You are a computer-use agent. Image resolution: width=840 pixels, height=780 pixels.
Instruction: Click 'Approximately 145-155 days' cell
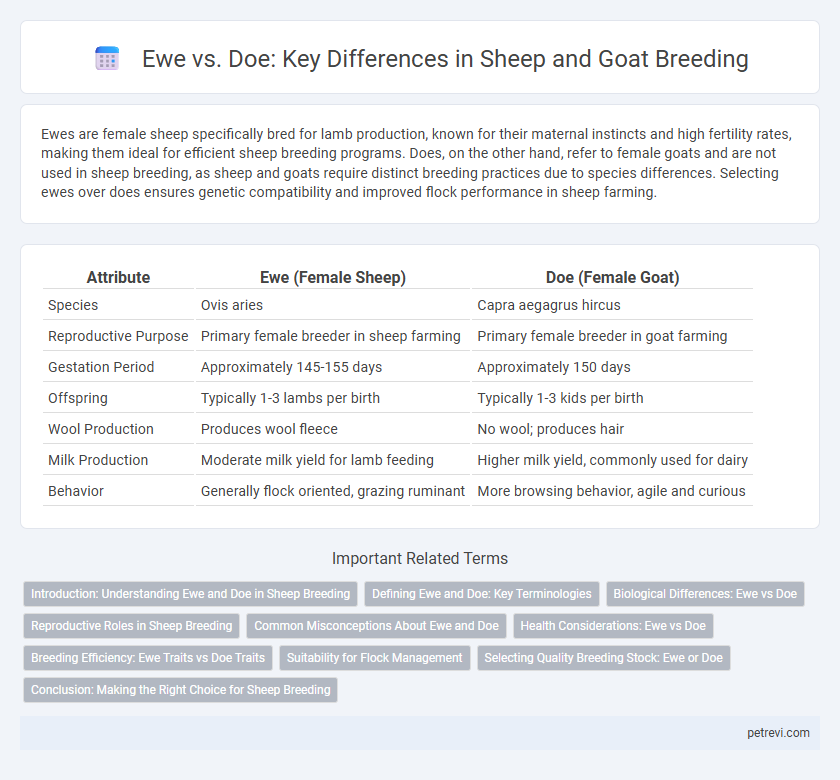click(291, 367)
